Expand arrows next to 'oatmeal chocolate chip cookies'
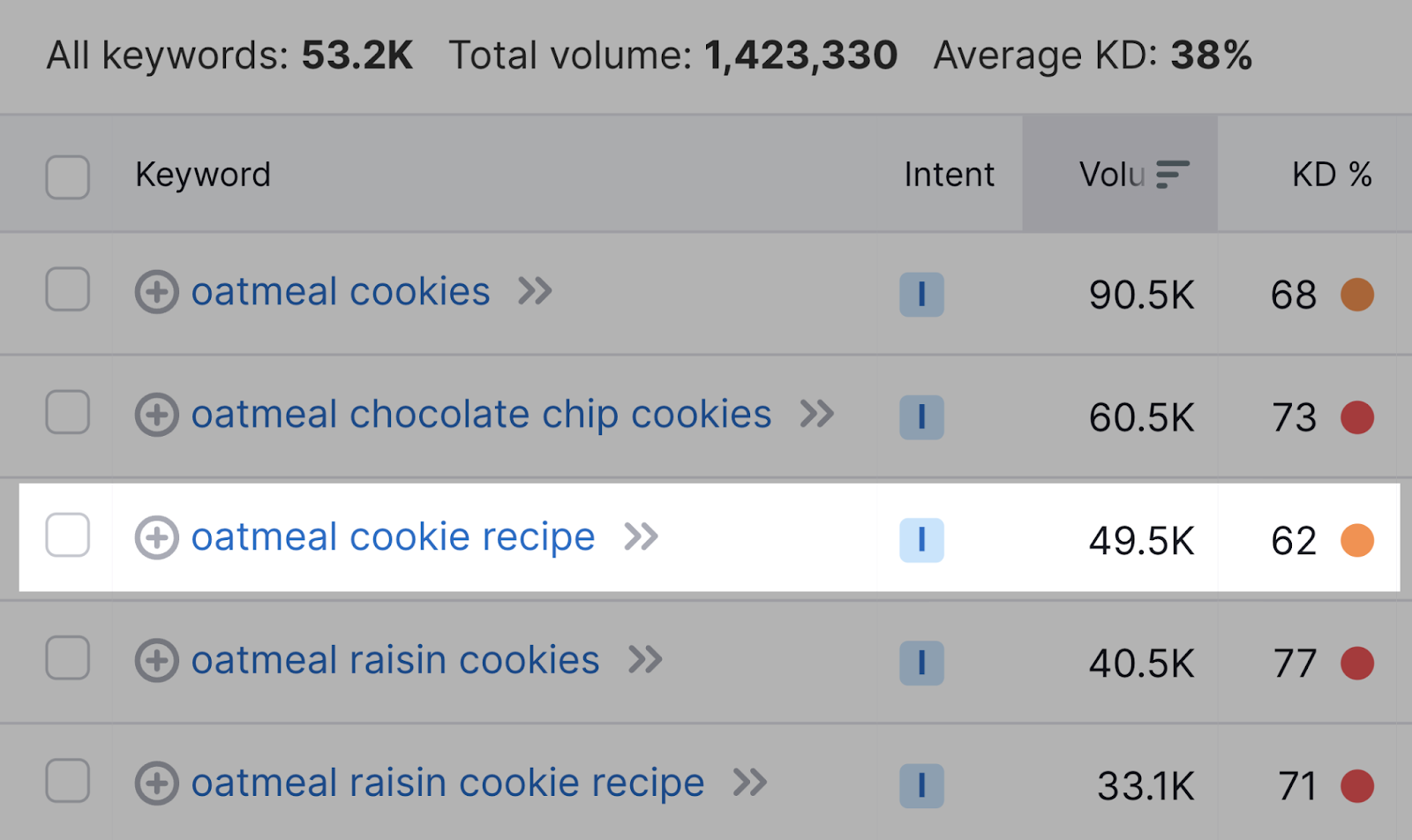Screen dimensions: 1412x840 click(817, 413)
